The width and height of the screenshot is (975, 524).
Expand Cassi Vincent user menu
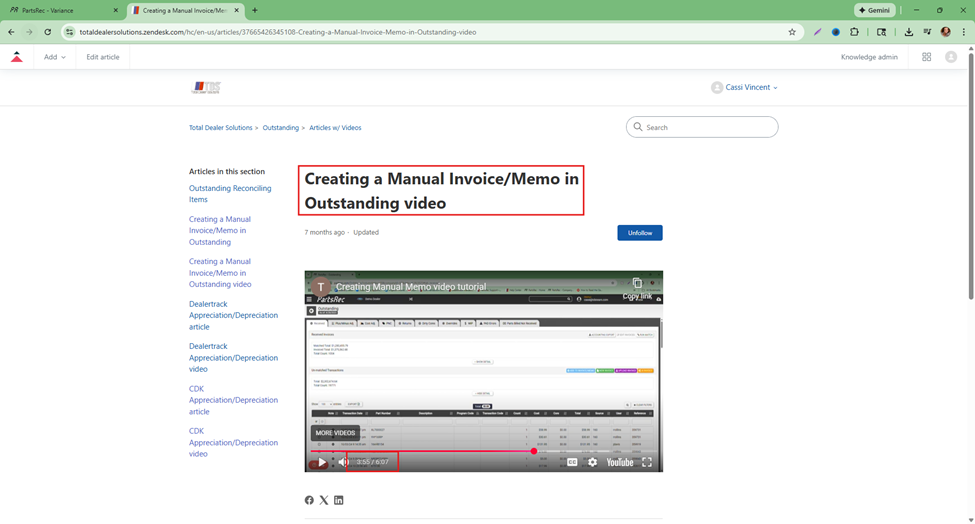(x=744, y=87)
